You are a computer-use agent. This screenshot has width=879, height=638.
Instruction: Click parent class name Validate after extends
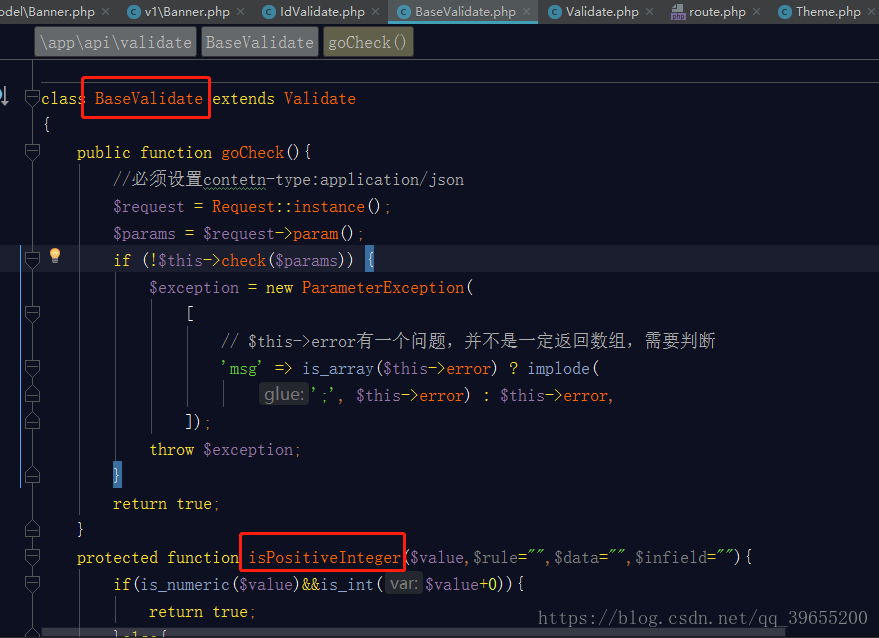pos(320,98)
